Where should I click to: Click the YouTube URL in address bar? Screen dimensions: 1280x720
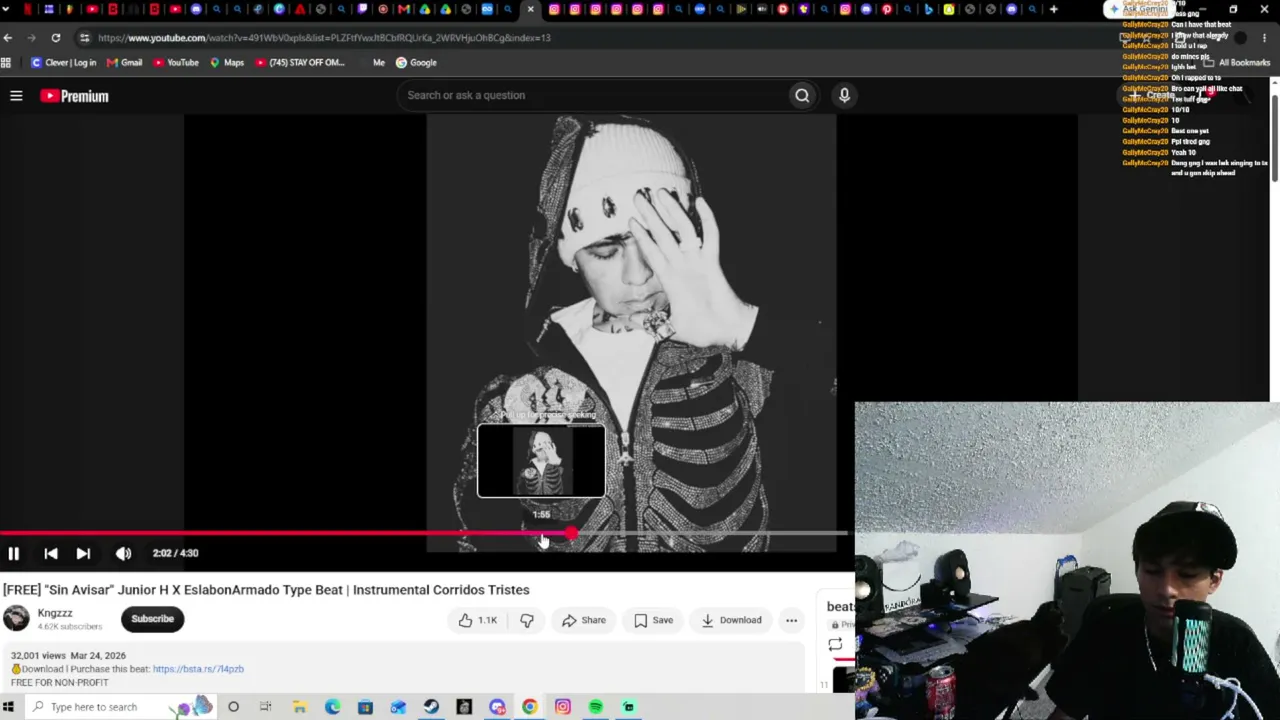click(x=324, y=38)
